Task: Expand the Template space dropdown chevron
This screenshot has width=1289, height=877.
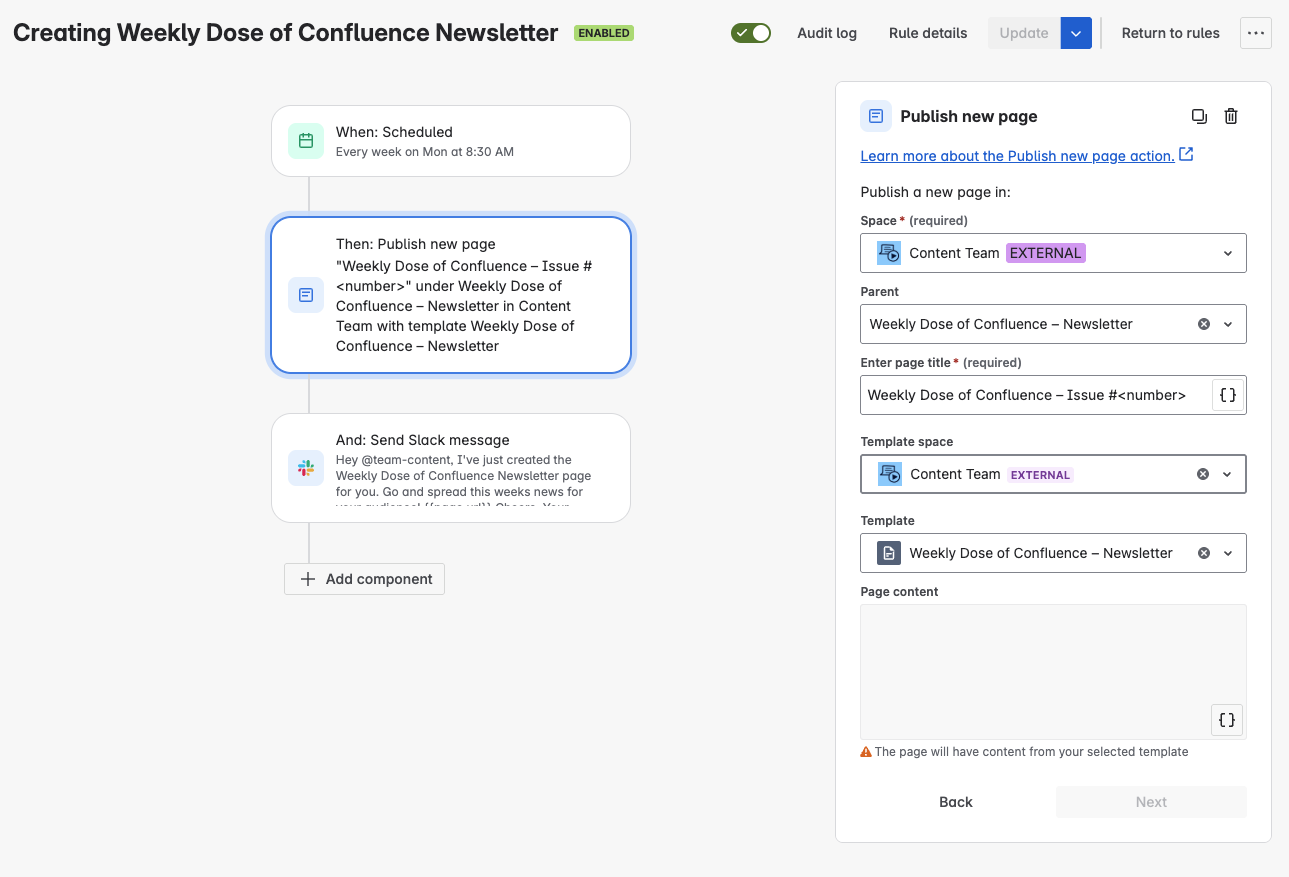Action: [1227, 474]
